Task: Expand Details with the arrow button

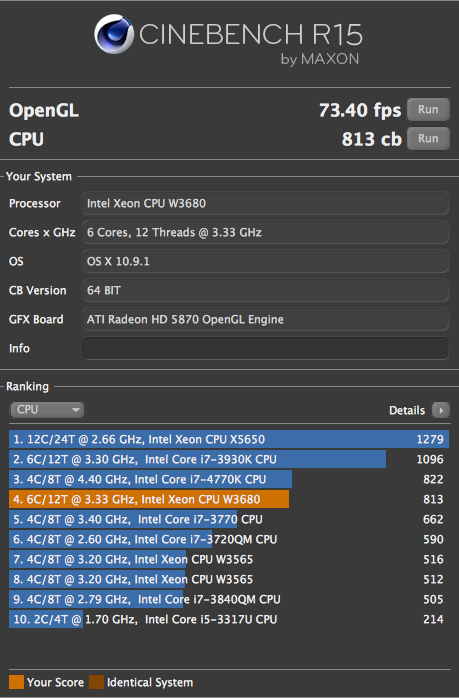Action: pos(441,410)
